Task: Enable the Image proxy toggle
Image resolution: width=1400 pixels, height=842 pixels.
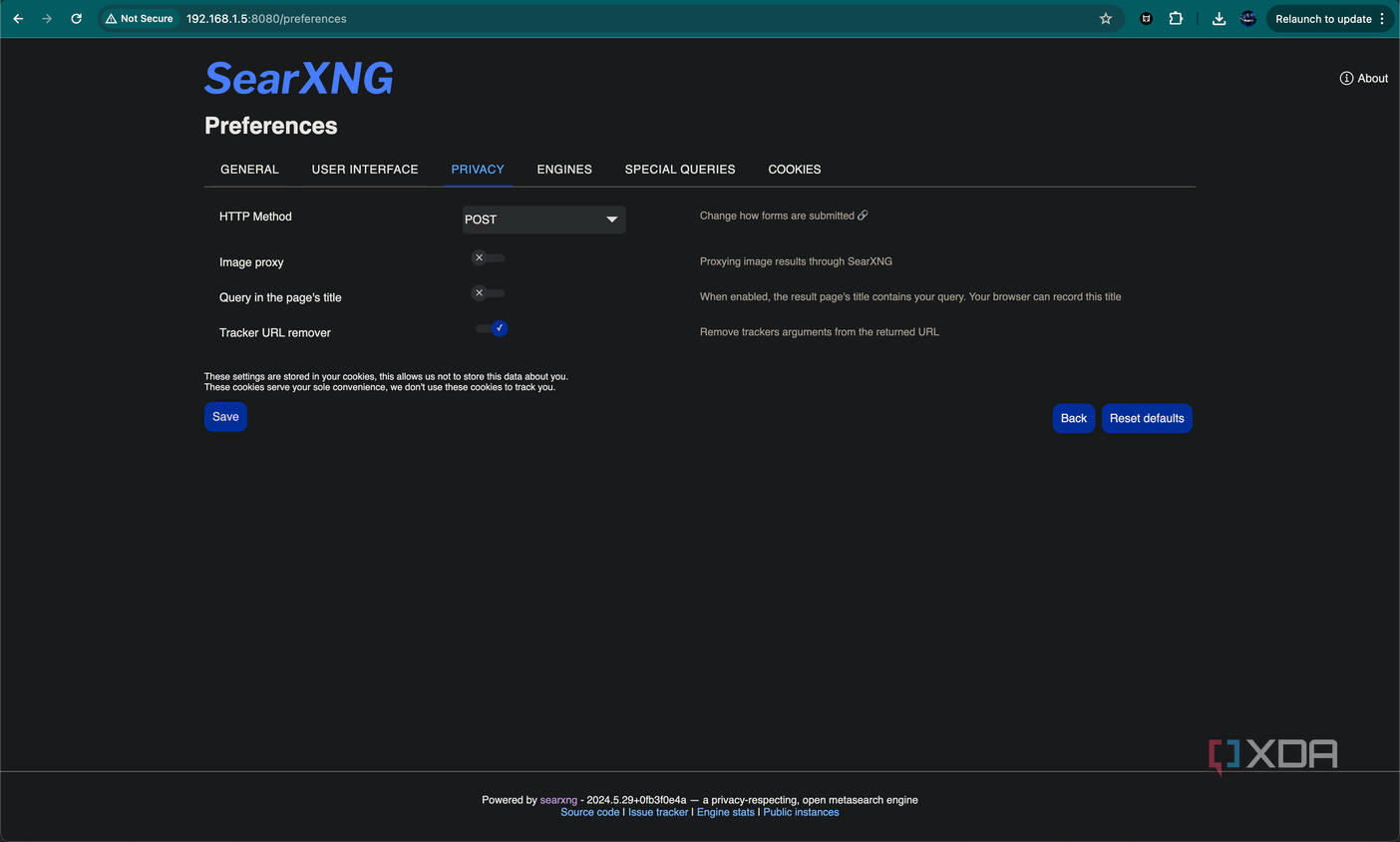Action: coord(489,257)
